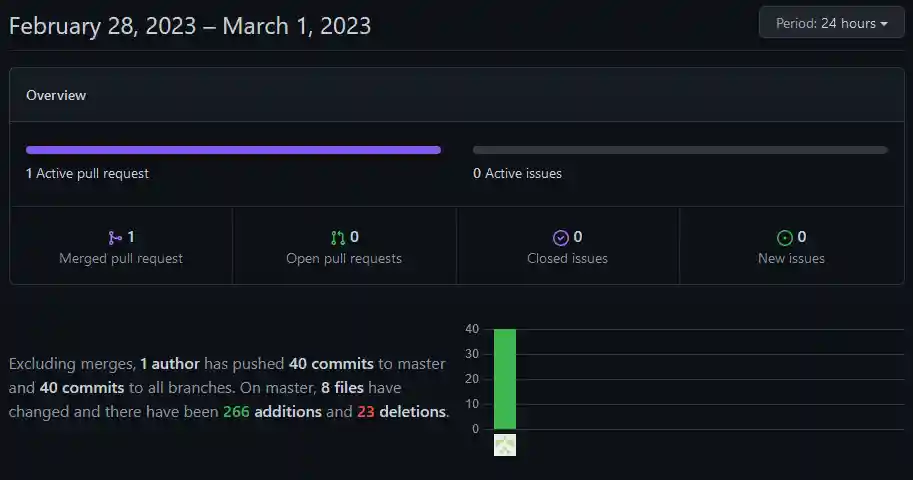Click the green open pull requests icon

pyautogui.click(x=338, y=238)
